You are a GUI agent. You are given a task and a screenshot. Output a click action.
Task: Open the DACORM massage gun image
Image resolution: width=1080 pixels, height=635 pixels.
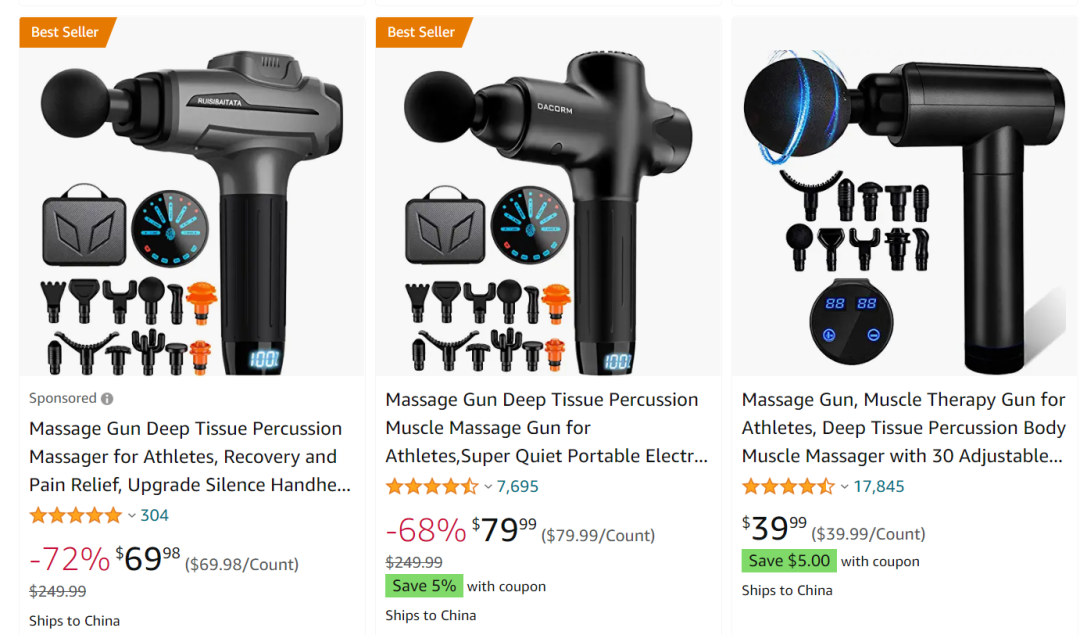pos(548,196)
